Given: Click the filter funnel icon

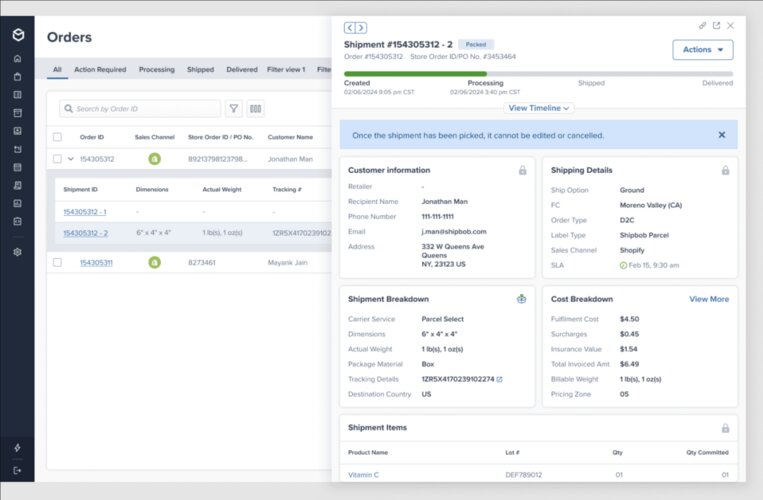Looking at the screenshot, I should tap(234, 109).
